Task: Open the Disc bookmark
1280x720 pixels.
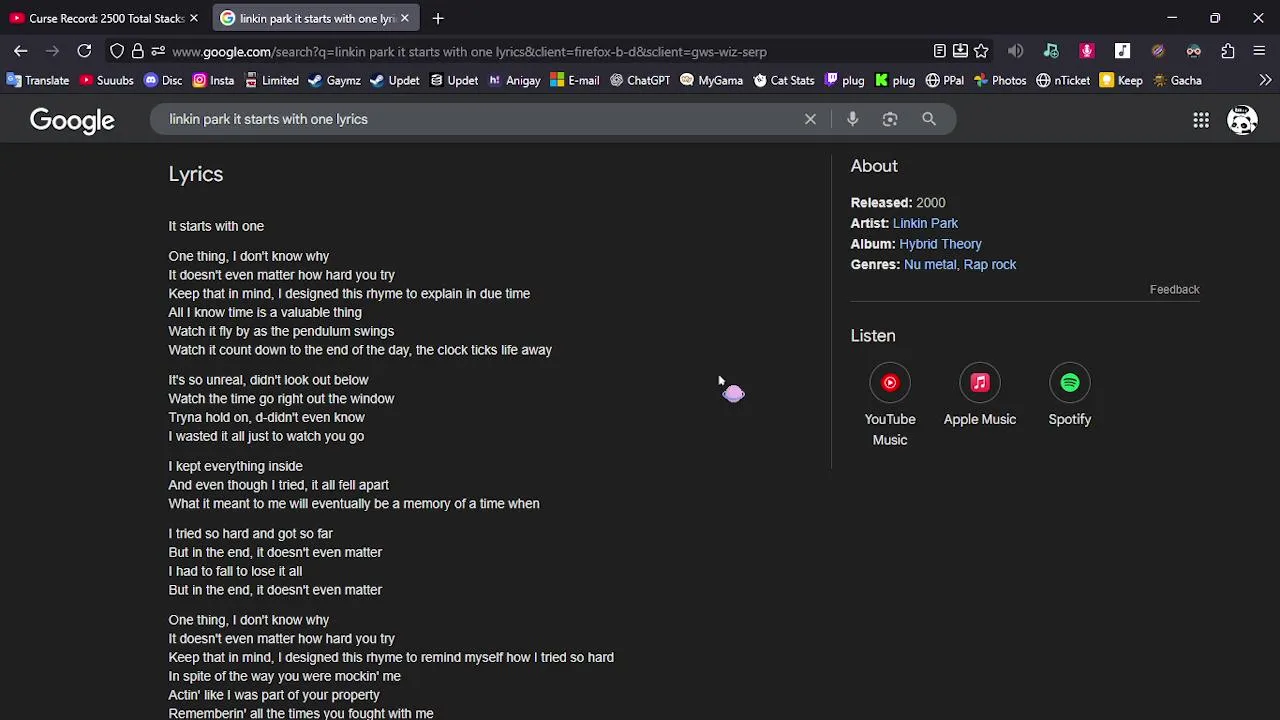Action: click(x=163, y=80)
